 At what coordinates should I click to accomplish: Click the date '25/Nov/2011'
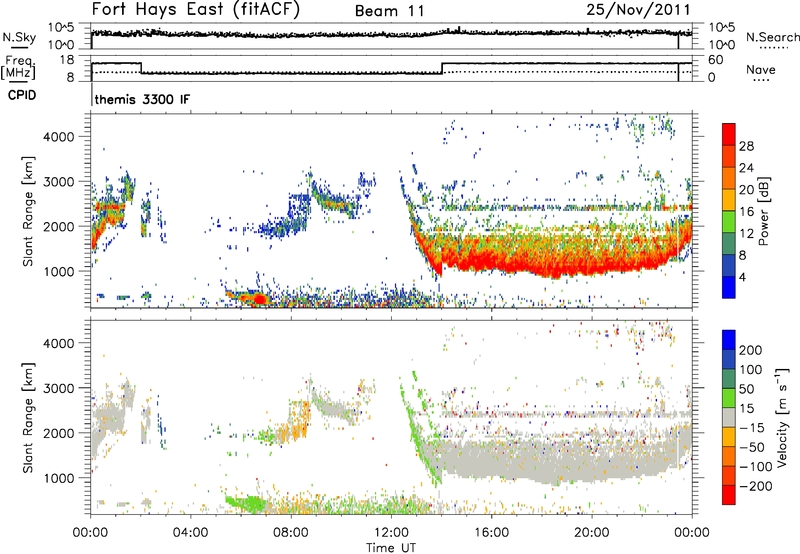[x=638, y=10]
